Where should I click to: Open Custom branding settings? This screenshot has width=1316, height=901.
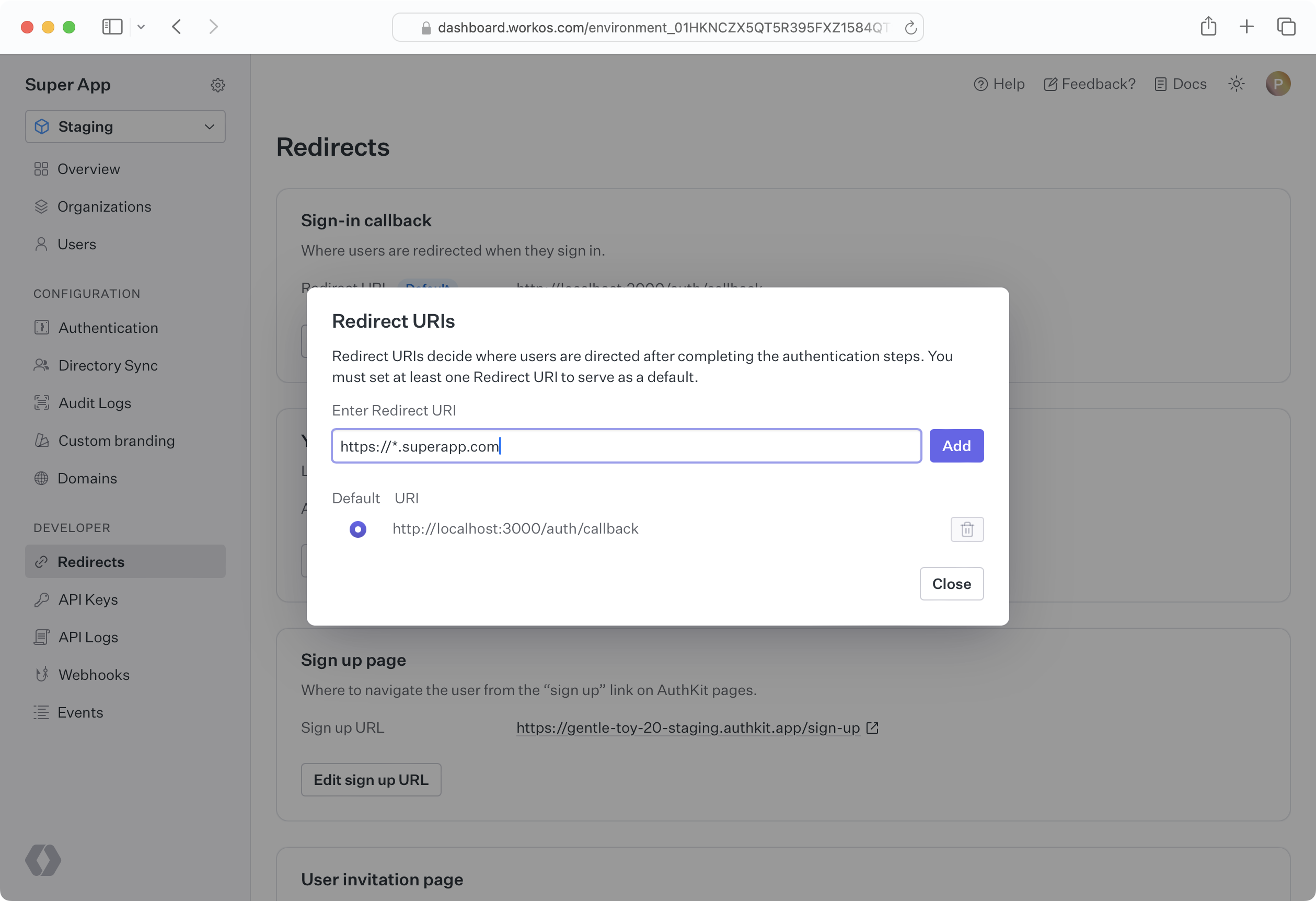[116, 441]
